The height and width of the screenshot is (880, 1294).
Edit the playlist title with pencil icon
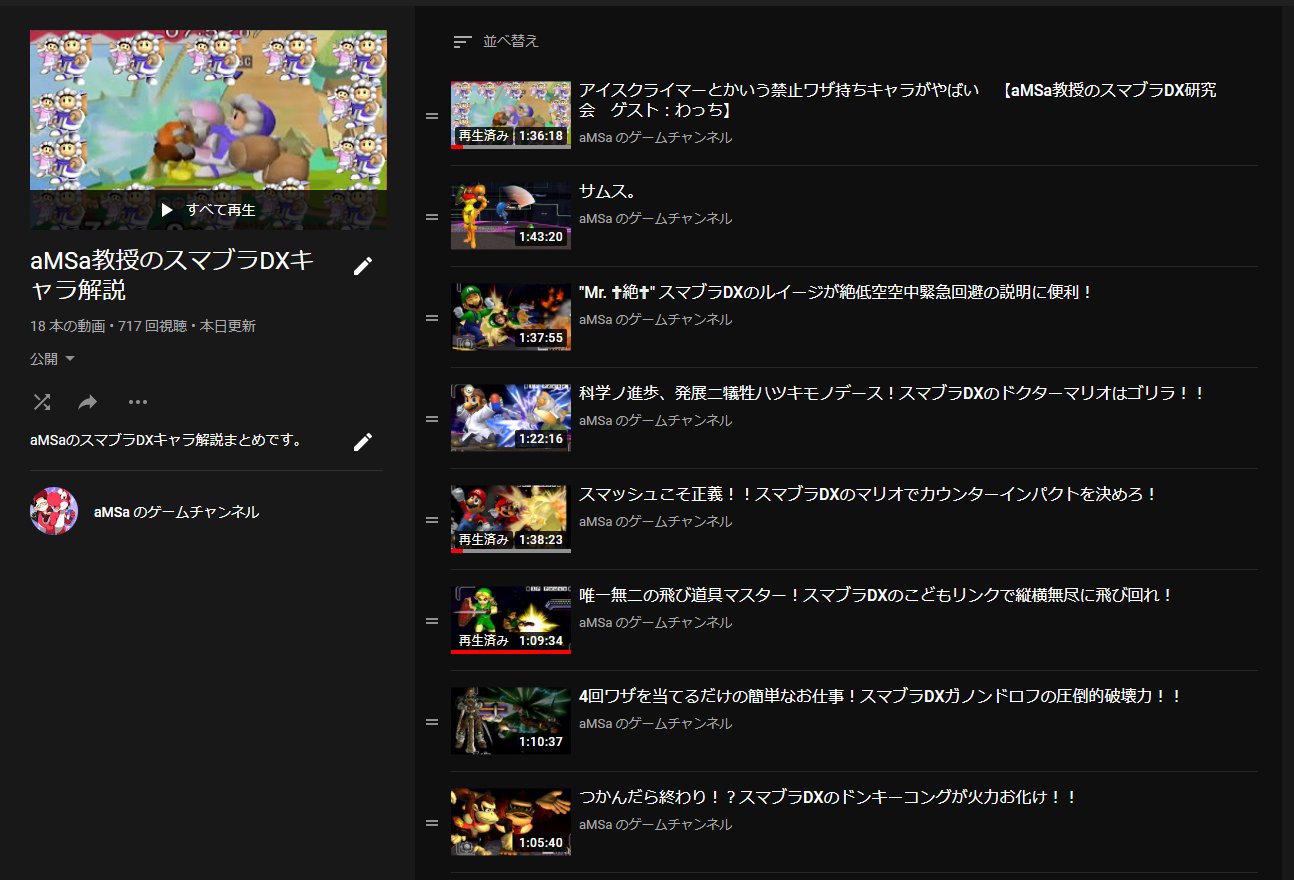[x=363, y=266]
